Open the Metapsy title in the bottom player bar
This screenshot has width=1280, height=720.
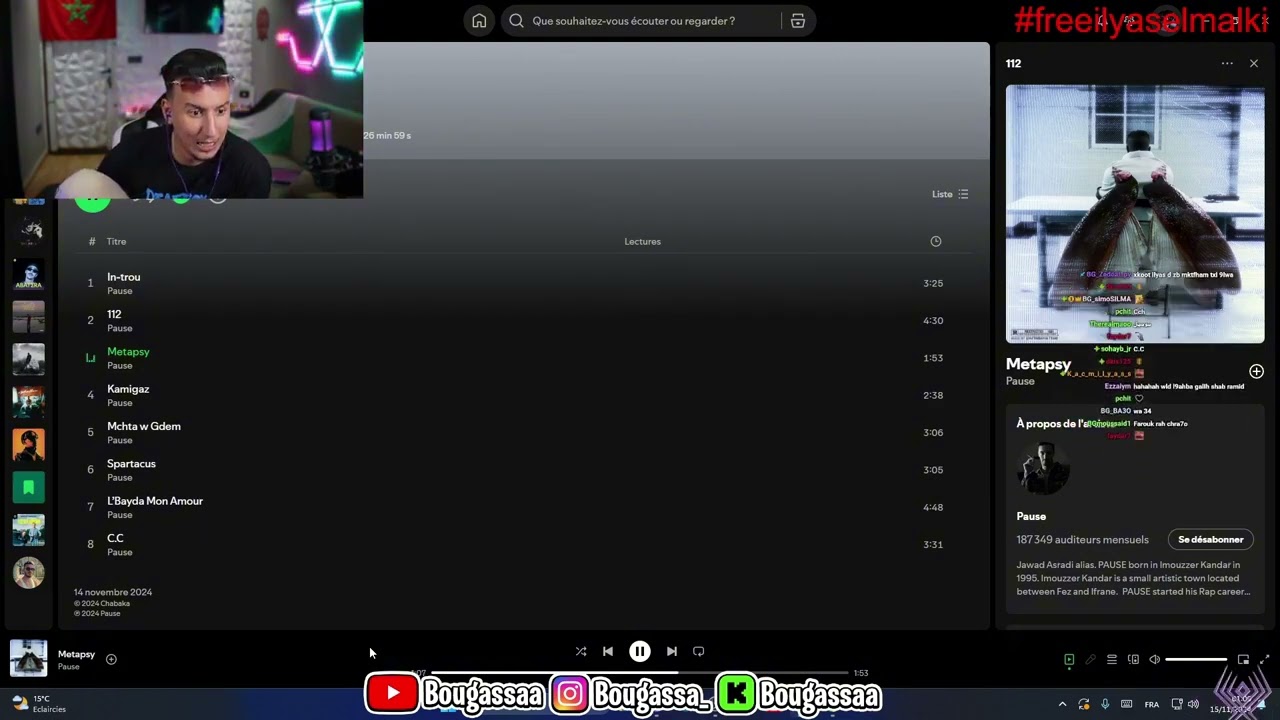(x=76, y=654)
